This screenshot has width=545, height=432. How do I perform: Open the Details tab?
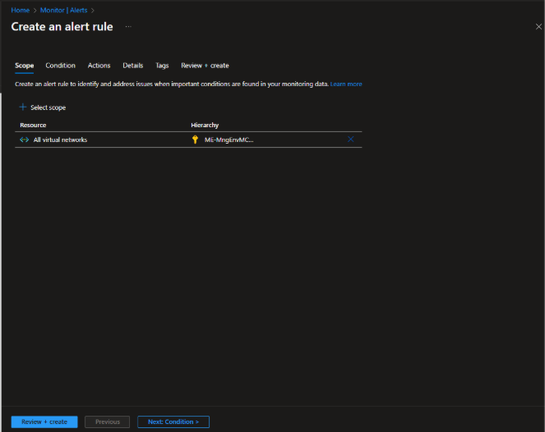[133, 66]
